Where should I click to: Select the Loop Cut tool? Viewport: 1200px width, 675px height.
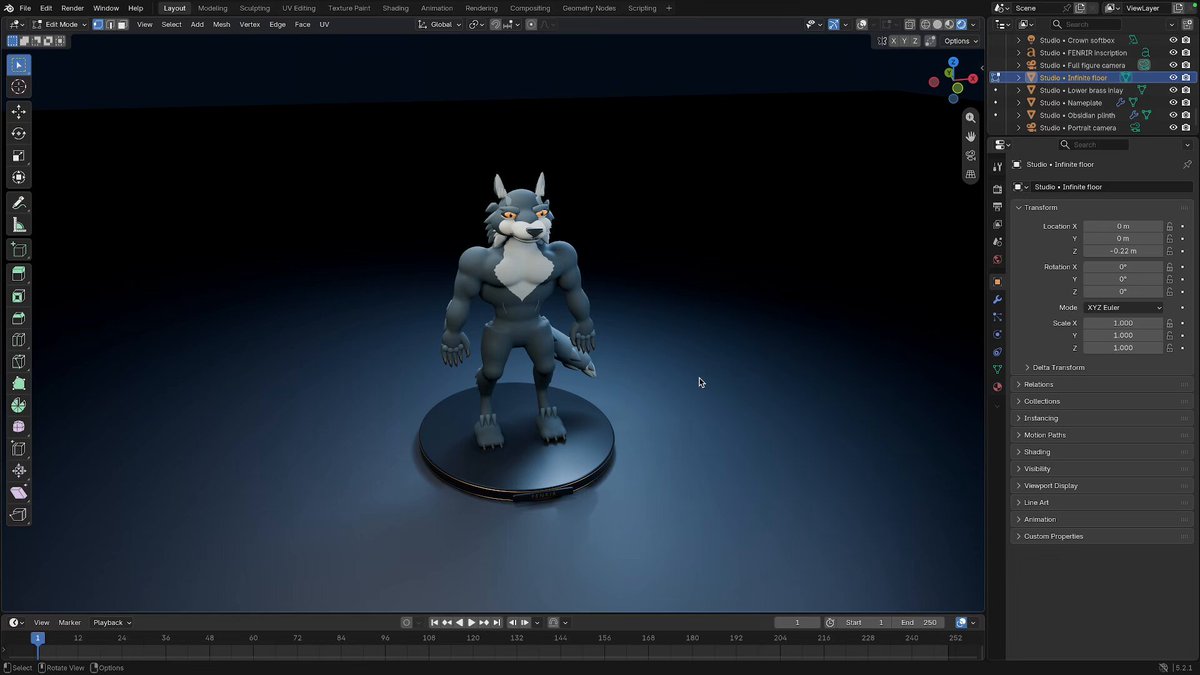(x=18, y=340)
